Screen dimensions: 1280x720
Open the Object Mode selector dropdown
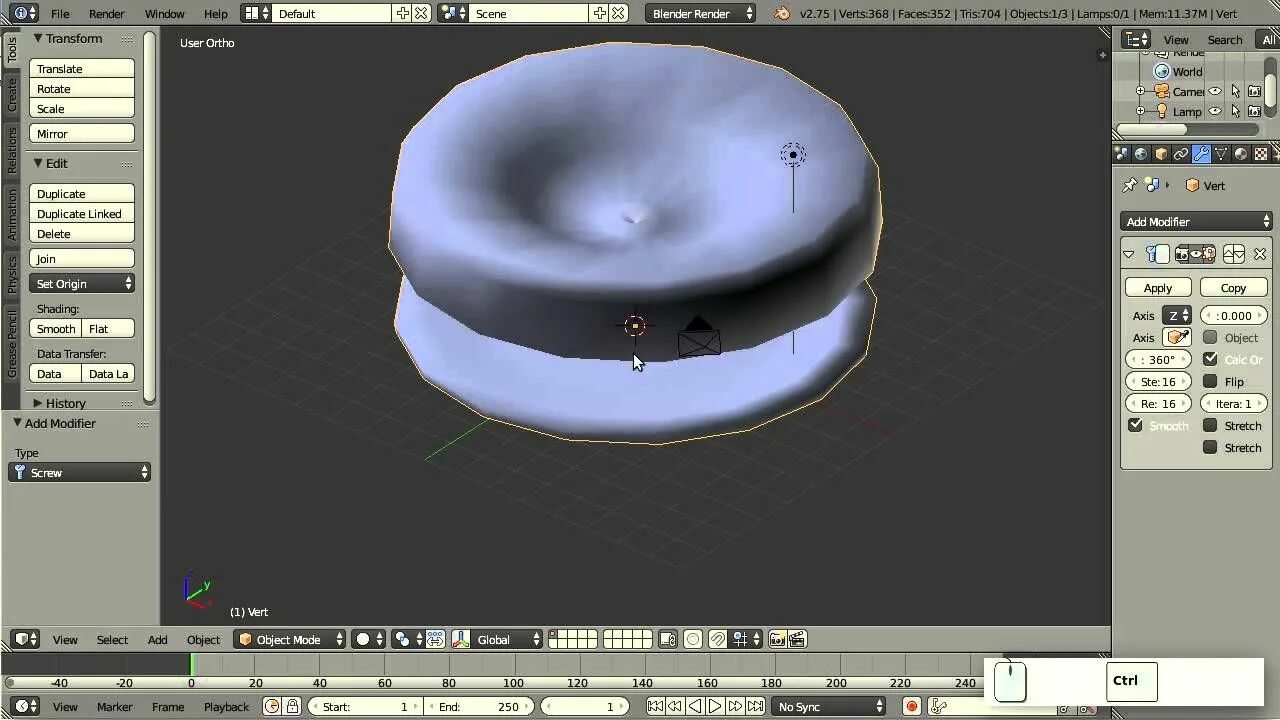coord(289,640)
